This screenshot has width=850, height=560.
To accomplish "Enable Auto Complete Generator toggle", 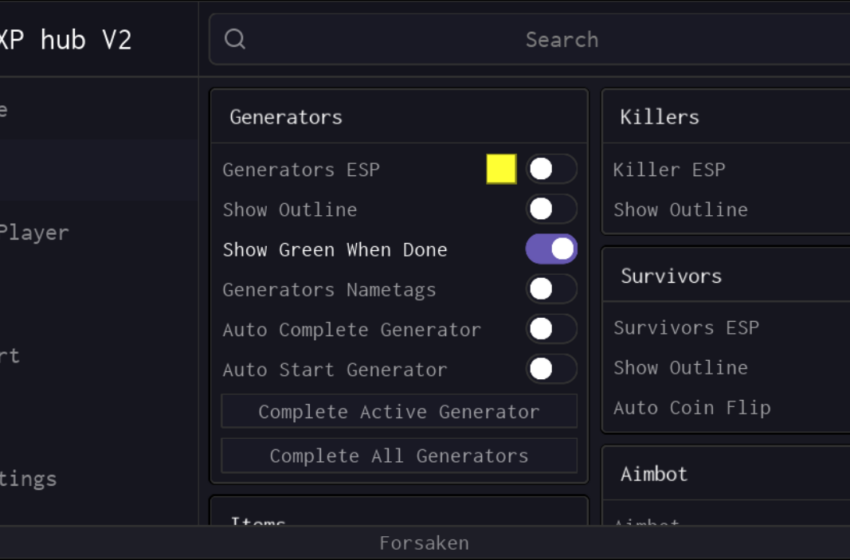I will [x=551, y=330].
